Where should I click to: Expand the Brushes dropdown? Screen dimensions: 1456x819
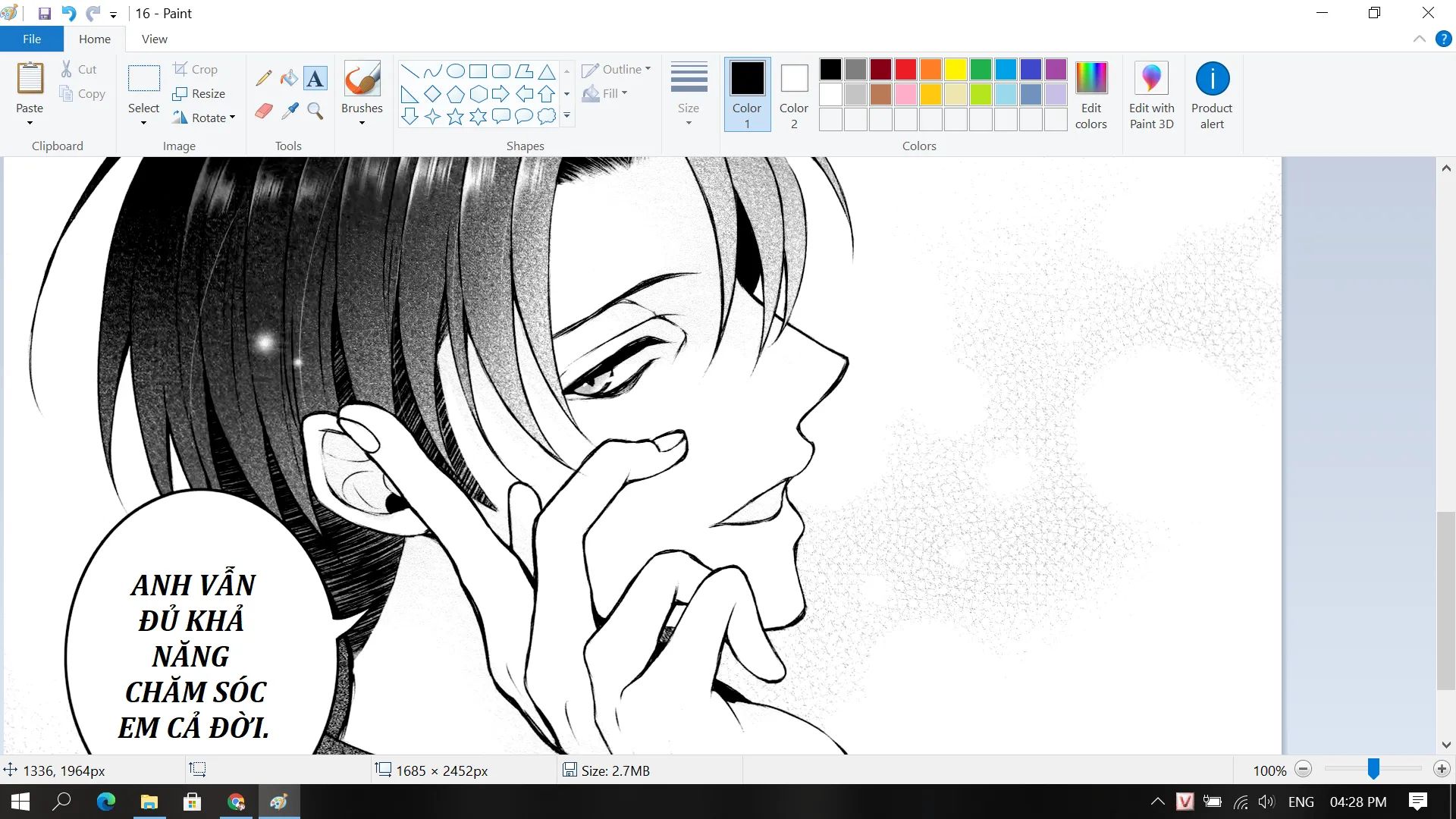(x=362, y=122)
